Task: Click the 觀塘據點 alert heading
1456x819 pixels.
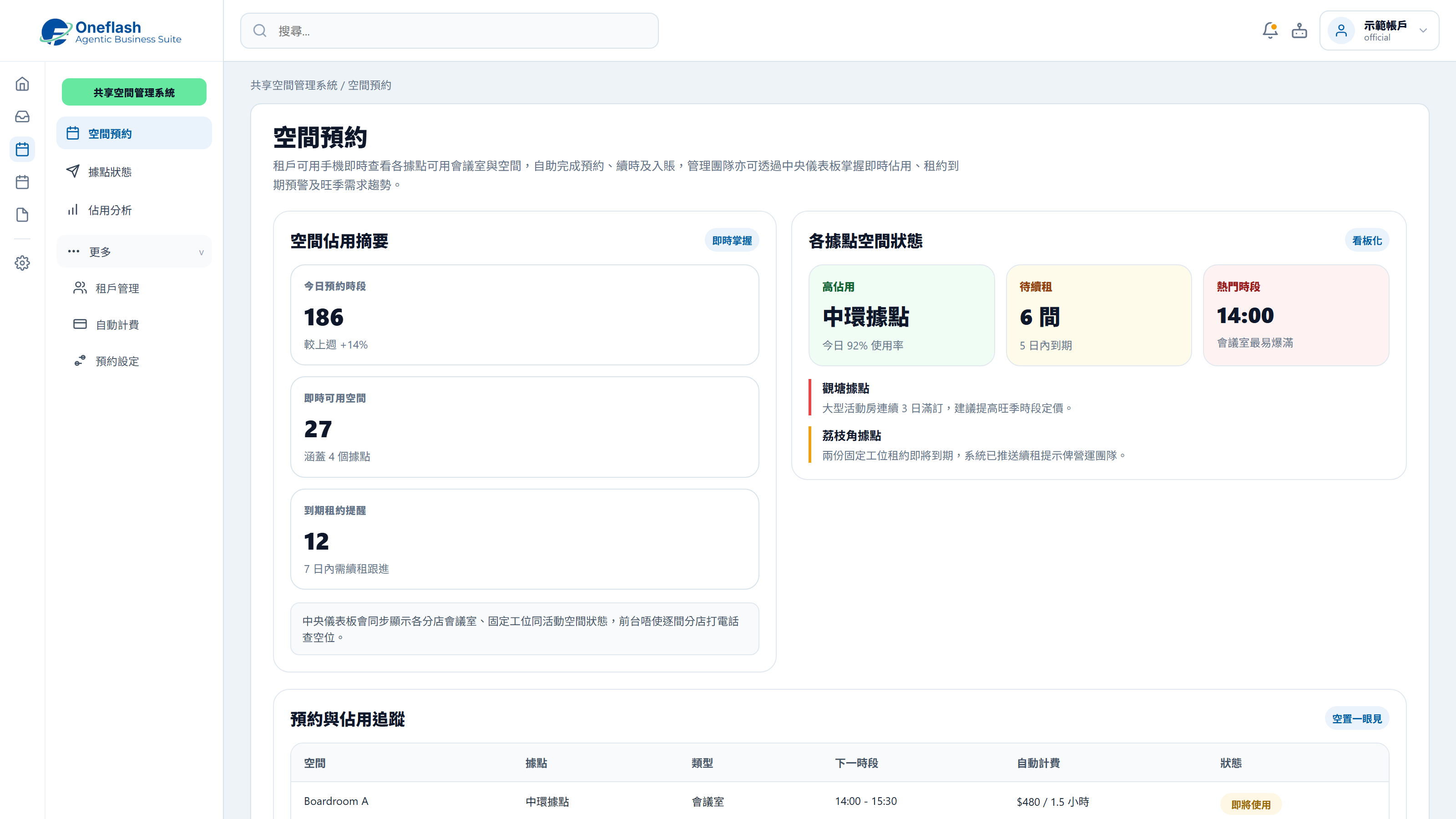Action: (845, 388)
